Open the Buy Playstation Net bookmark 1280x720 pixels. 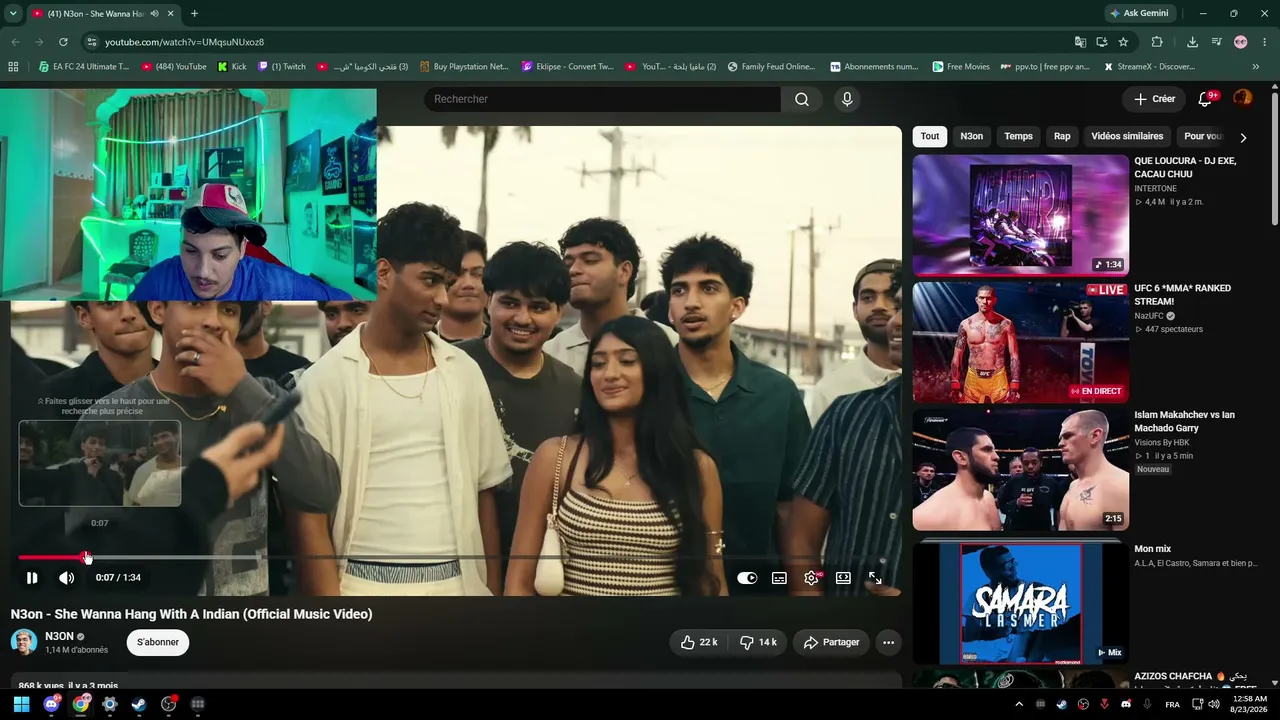(x=464, y=67)
